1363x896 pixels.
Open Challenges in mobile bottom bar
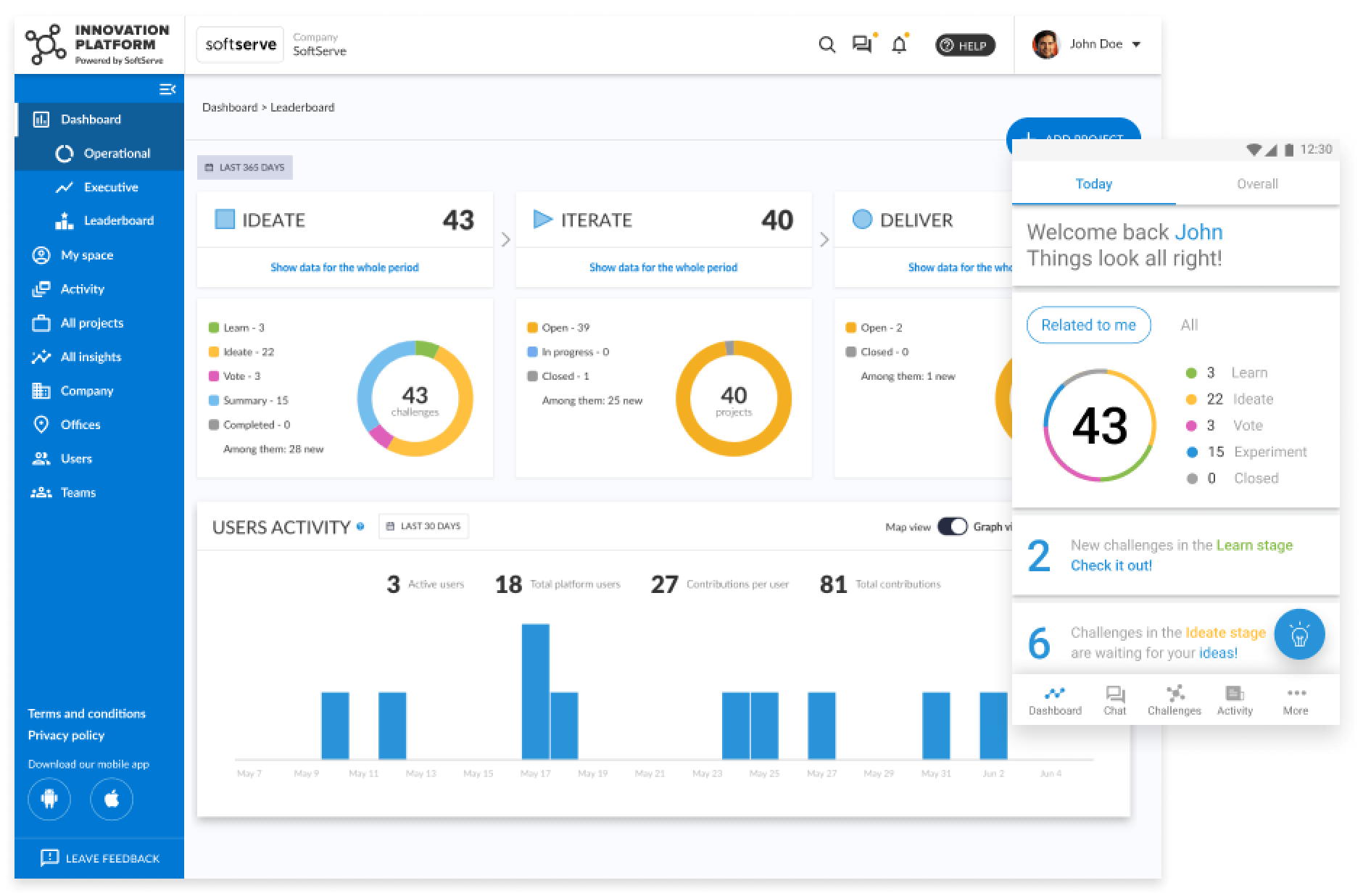[1174, 701]
